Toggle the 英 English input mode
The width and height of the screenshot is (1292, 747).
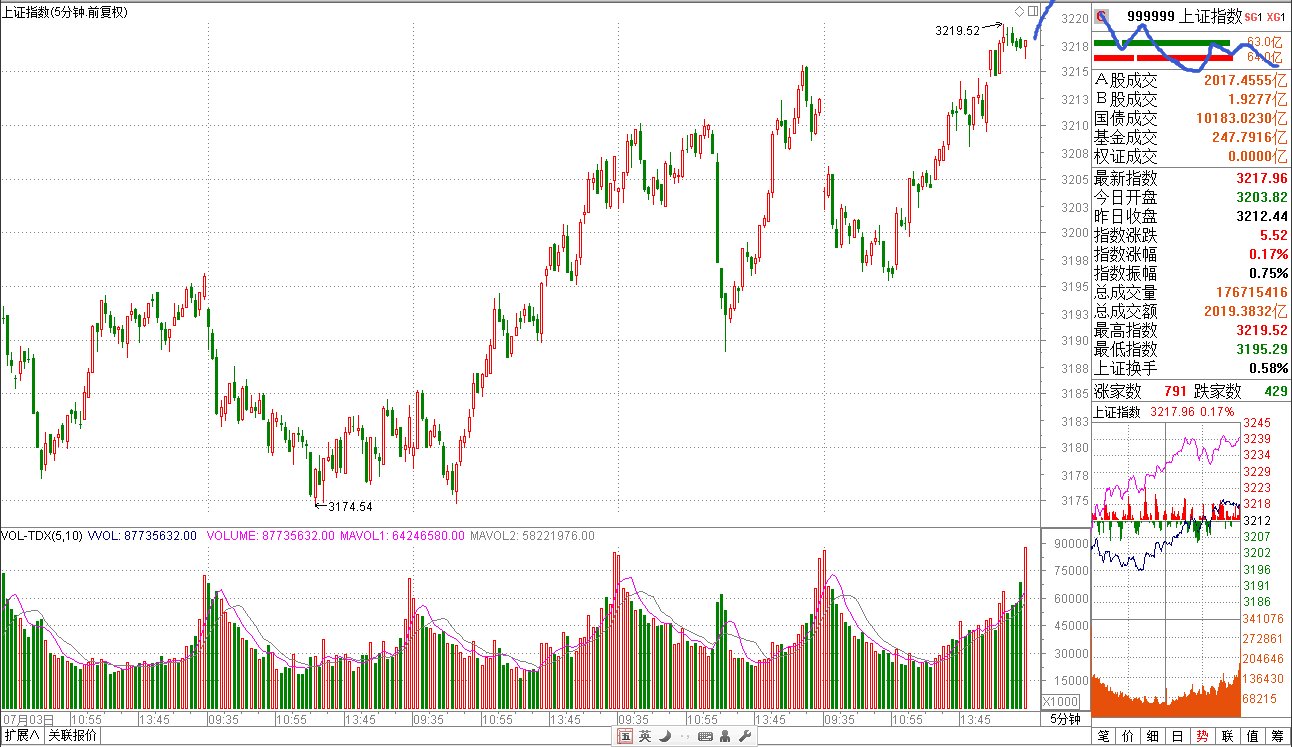tap(645, 737)
